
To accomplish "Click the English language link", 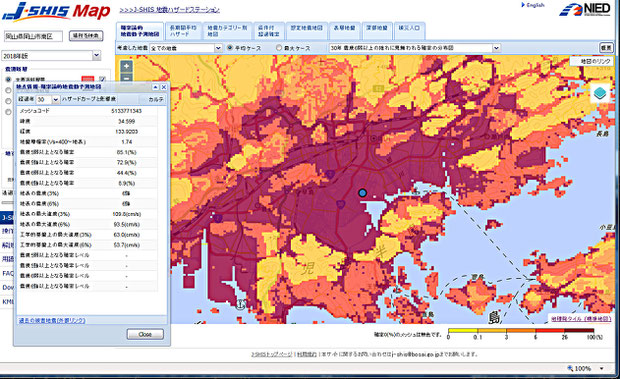I will [x=533, y=5].
